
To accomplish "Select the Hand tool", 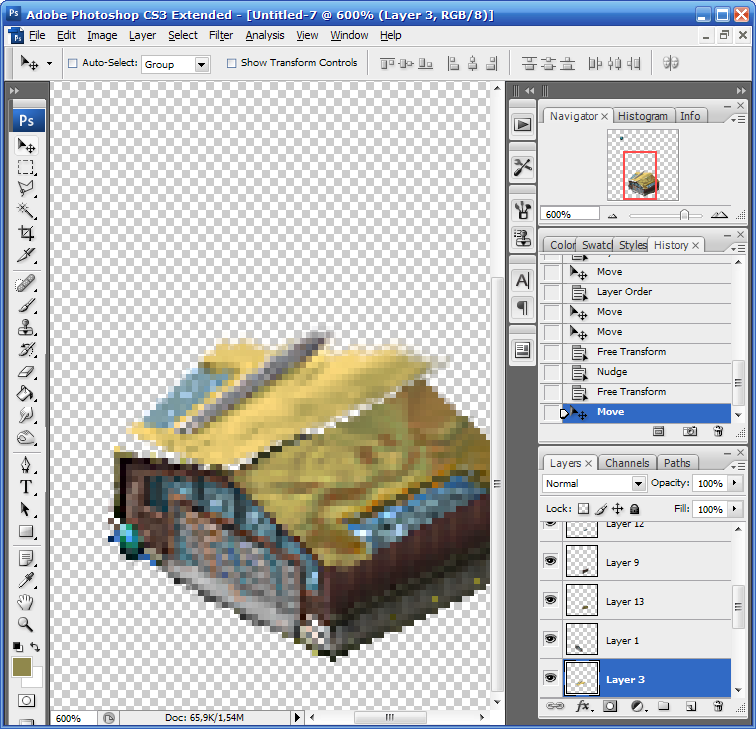I will [26, 602].
